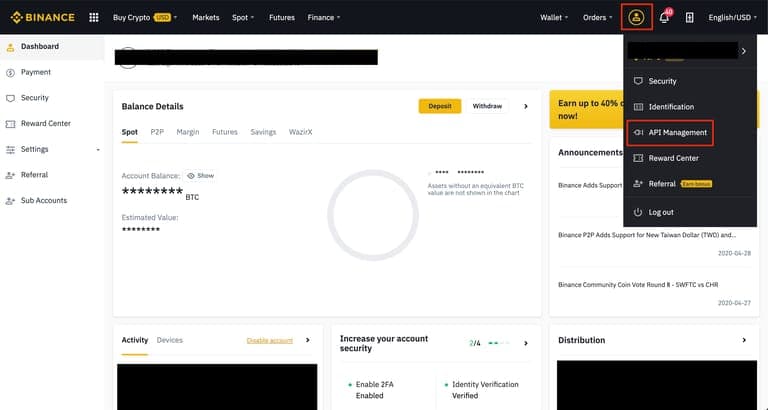Screen dimensions: 768x410
Task: Show the hidden account balance
Action: point(200,175)
